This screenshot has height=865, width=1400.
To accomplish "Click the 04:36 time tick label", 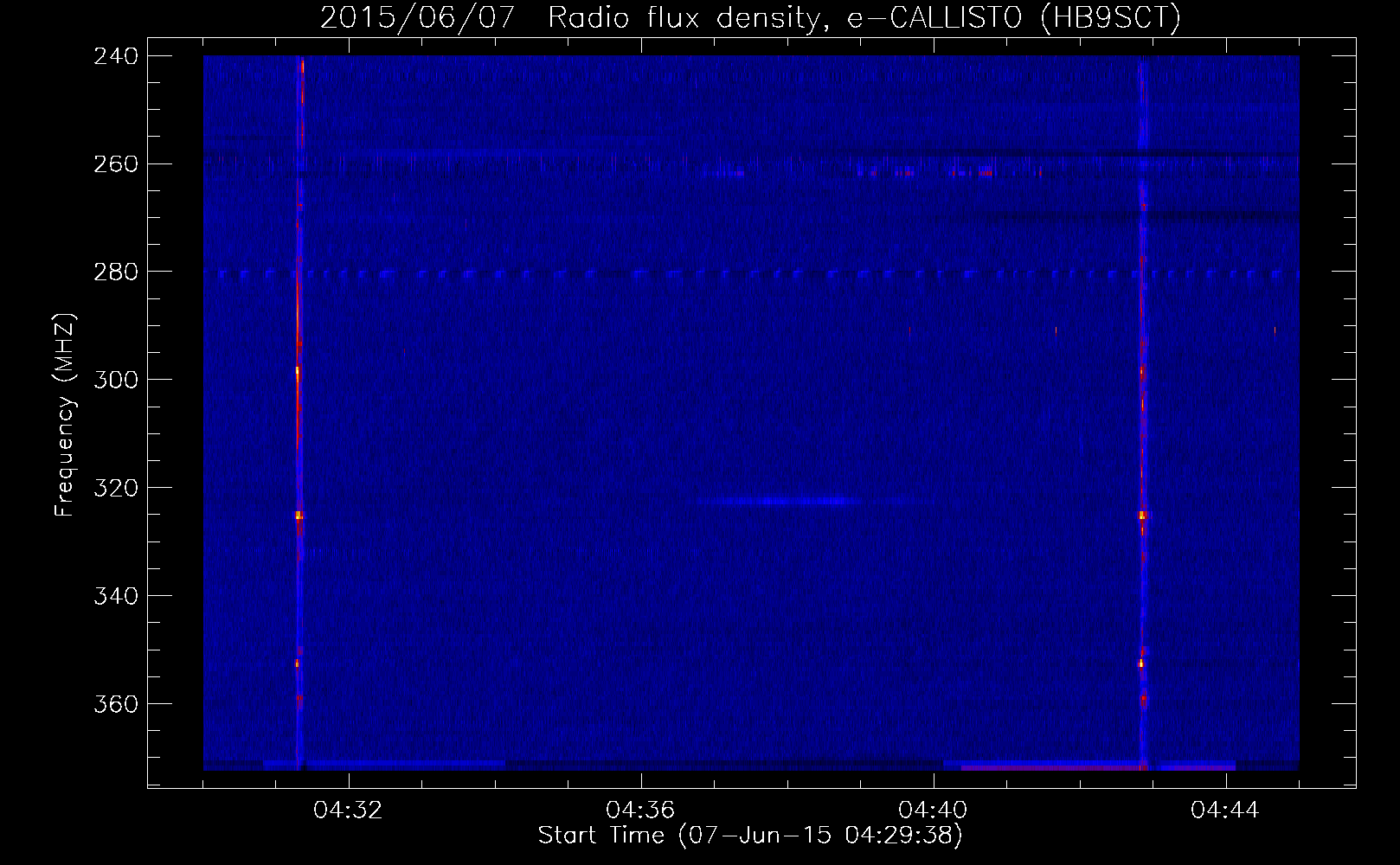I will 640,810.
